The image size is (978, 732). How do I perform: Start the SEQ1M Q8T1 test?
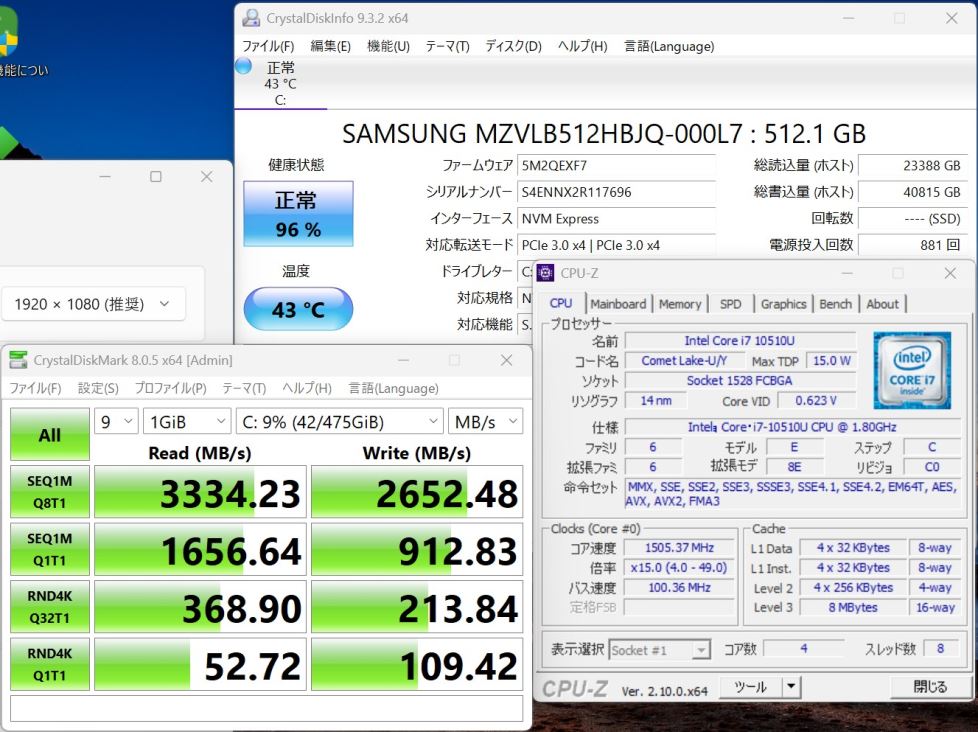point(50,492)
